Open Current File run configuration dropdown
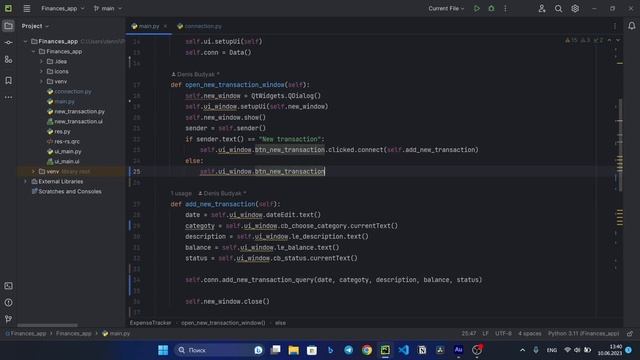The height and width of the screenshot is (360, 640). click(446, 8)
